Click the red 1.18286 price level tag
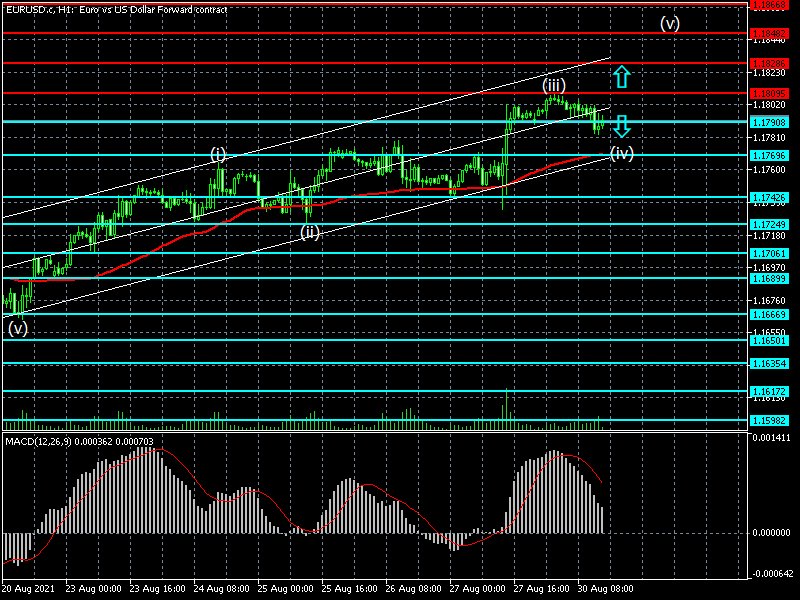The height and width of the screenshot is (600, 800). (769, 64)
